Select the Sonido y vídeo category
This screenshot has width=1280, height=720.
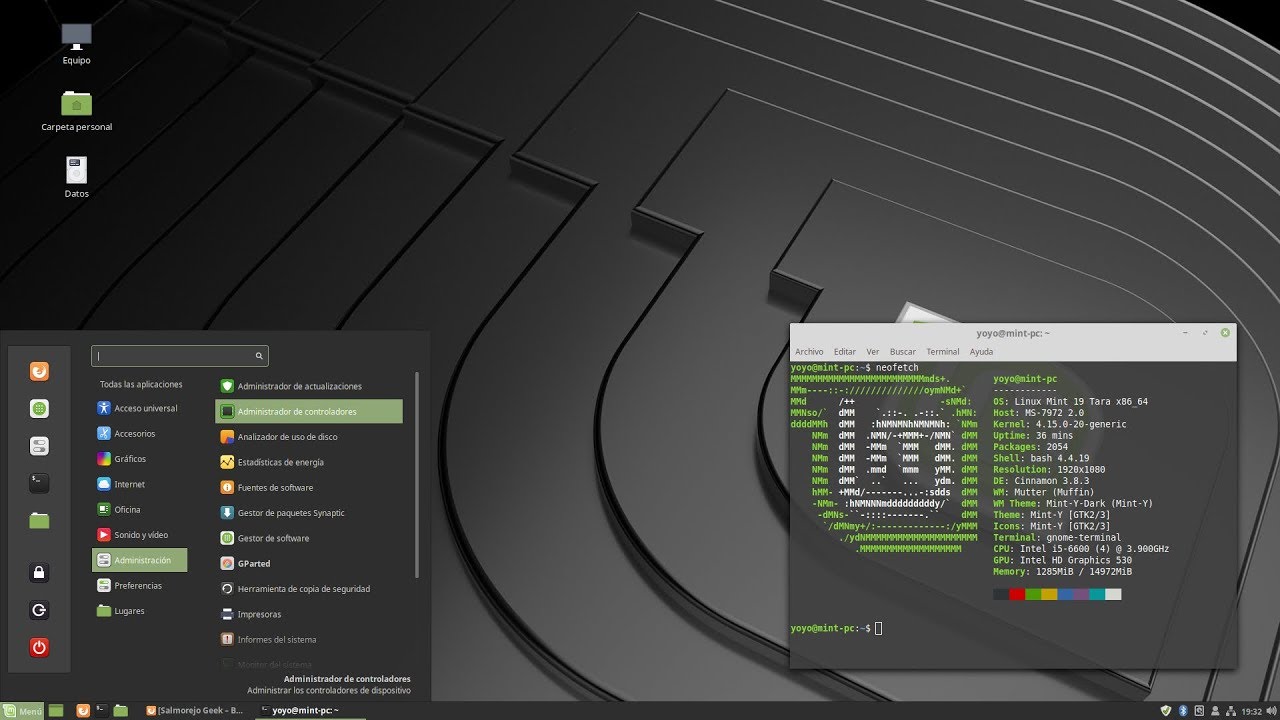139,535
